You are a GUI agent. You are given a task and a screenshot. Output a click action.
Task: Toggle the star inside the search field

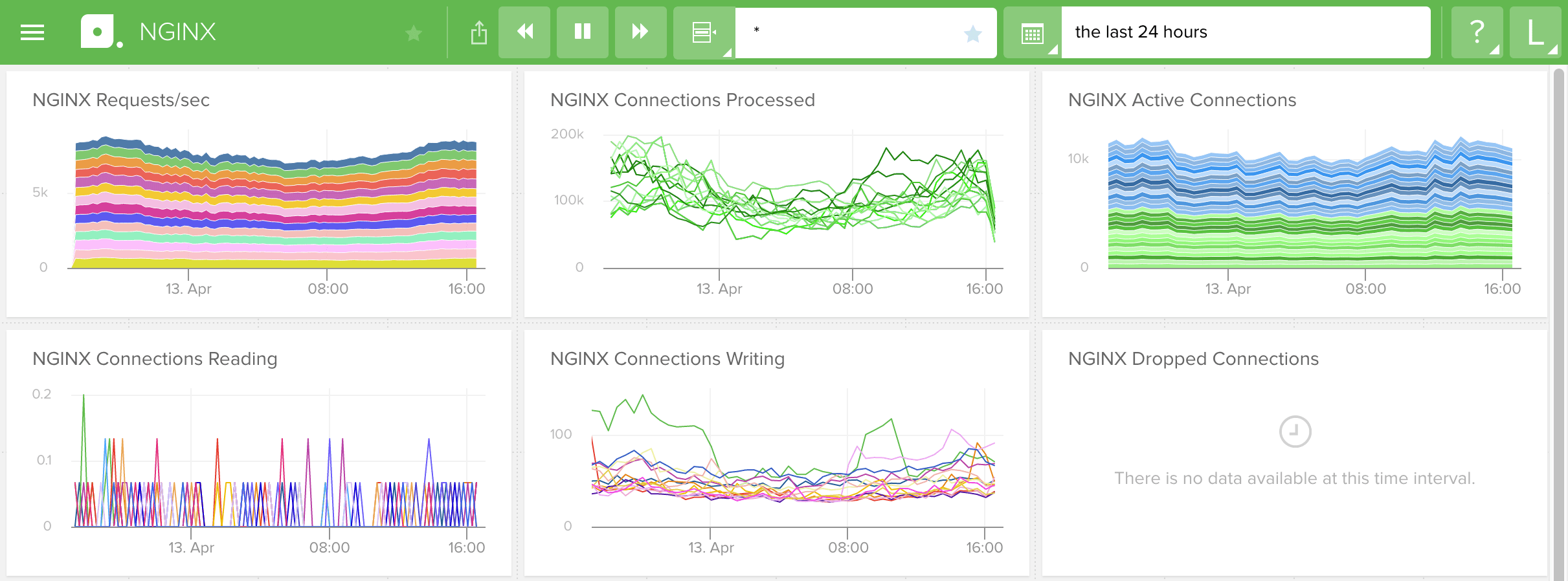(x=972, y=33)
